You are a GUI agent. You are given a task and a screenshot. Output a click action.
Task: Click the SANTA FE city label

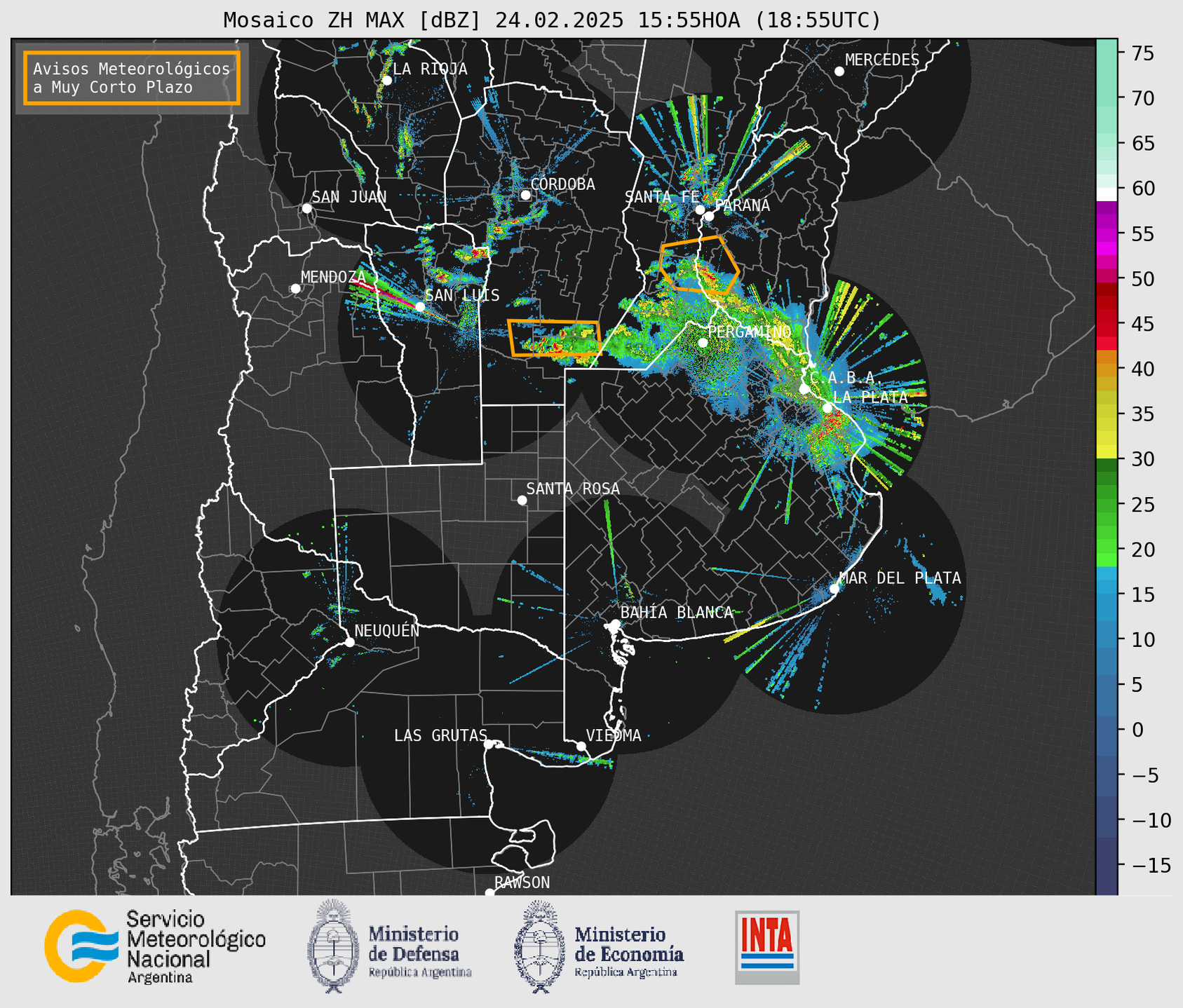coord(662,197)
